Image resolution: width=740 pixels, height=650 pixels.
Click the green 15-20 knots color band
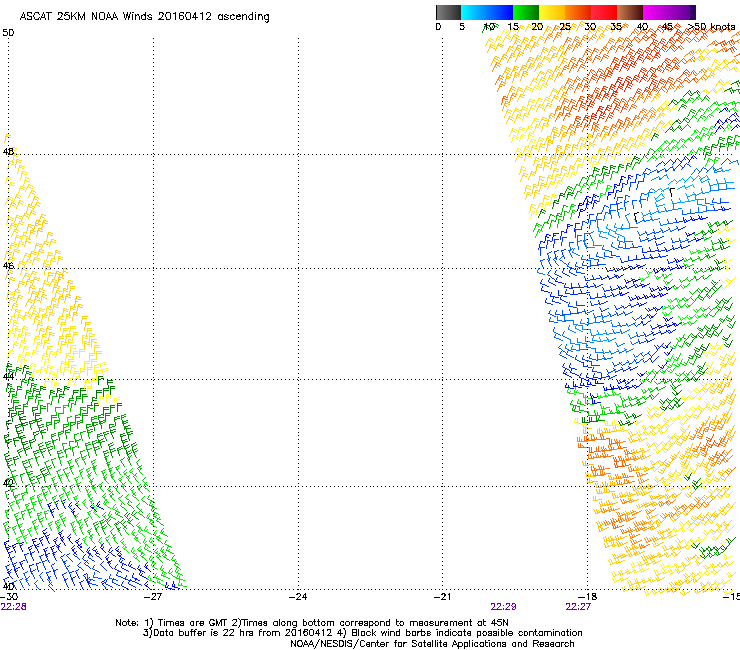(x=526, y=12)
